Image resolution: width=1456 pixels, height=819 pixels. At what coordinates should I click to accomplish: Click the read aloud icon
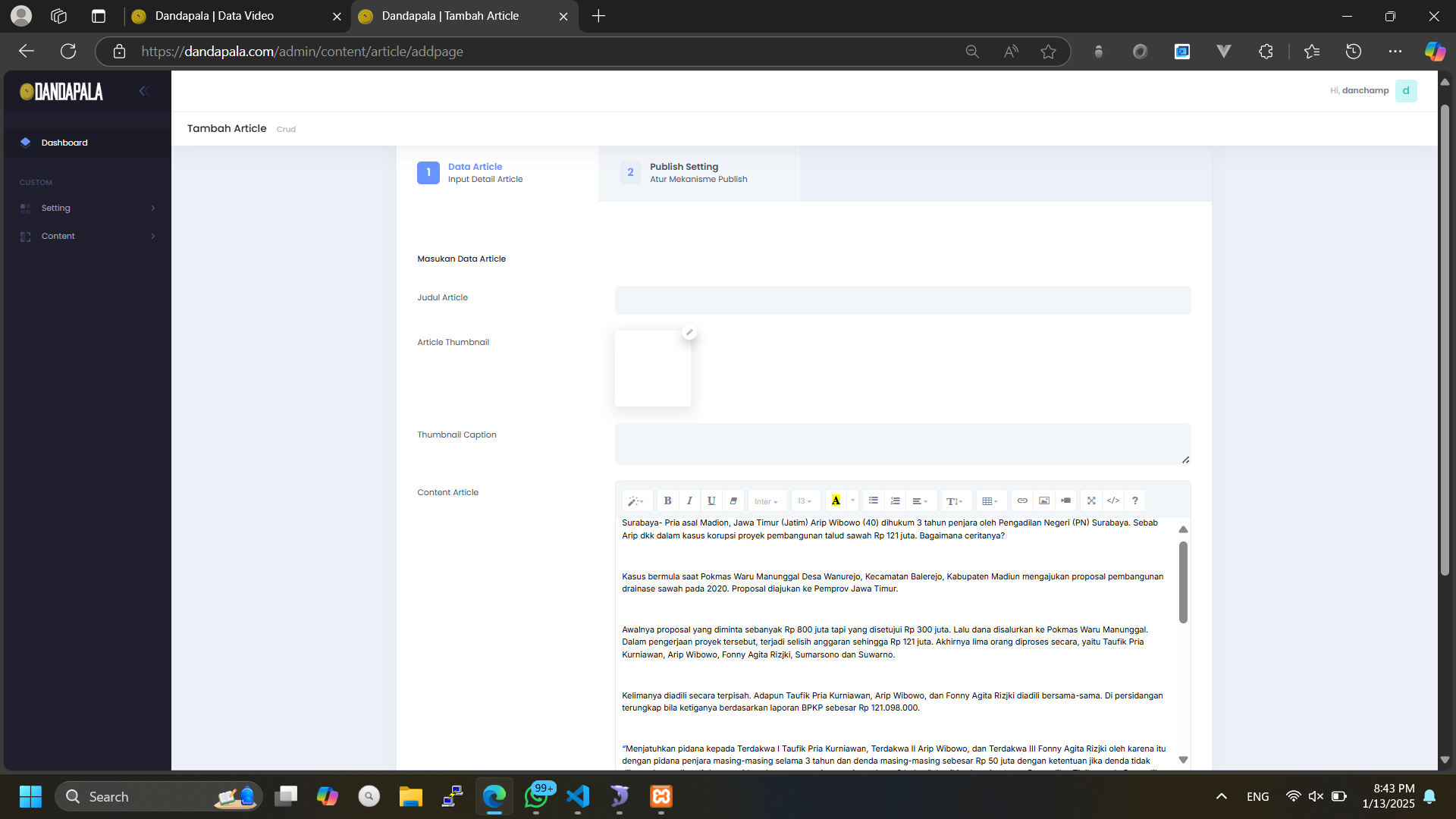(1011, 52)
